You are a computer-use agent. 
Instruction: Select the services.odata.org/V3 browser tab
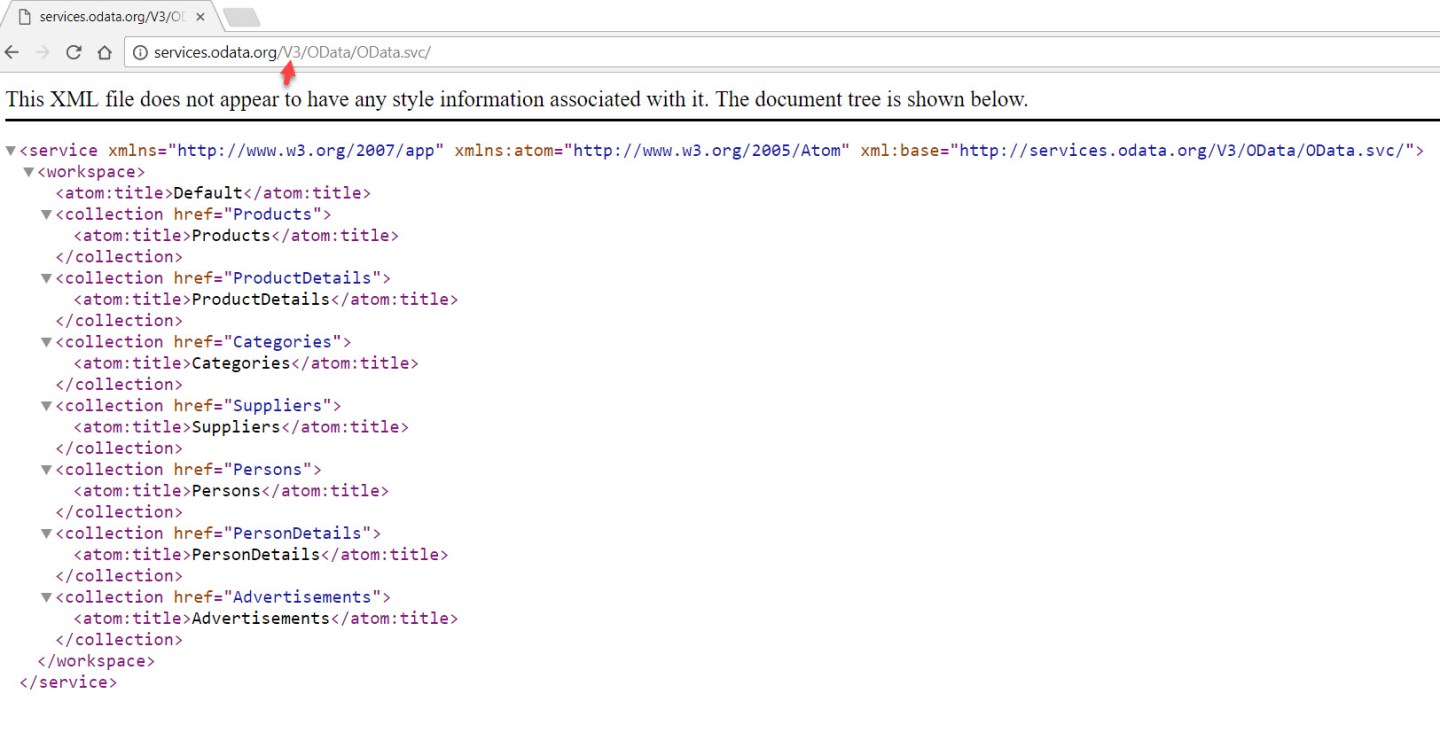point(110,16)
